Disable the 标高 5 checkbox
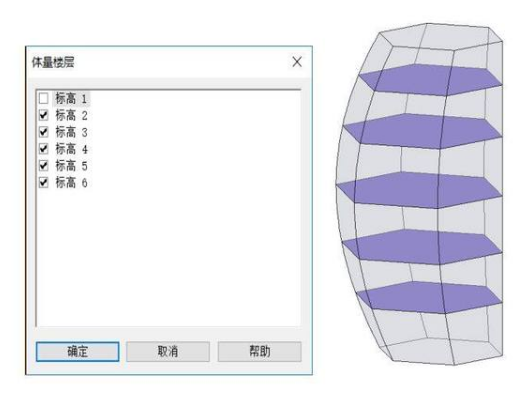The width and height of the screenshot is (519, 400). pos(43,166)
